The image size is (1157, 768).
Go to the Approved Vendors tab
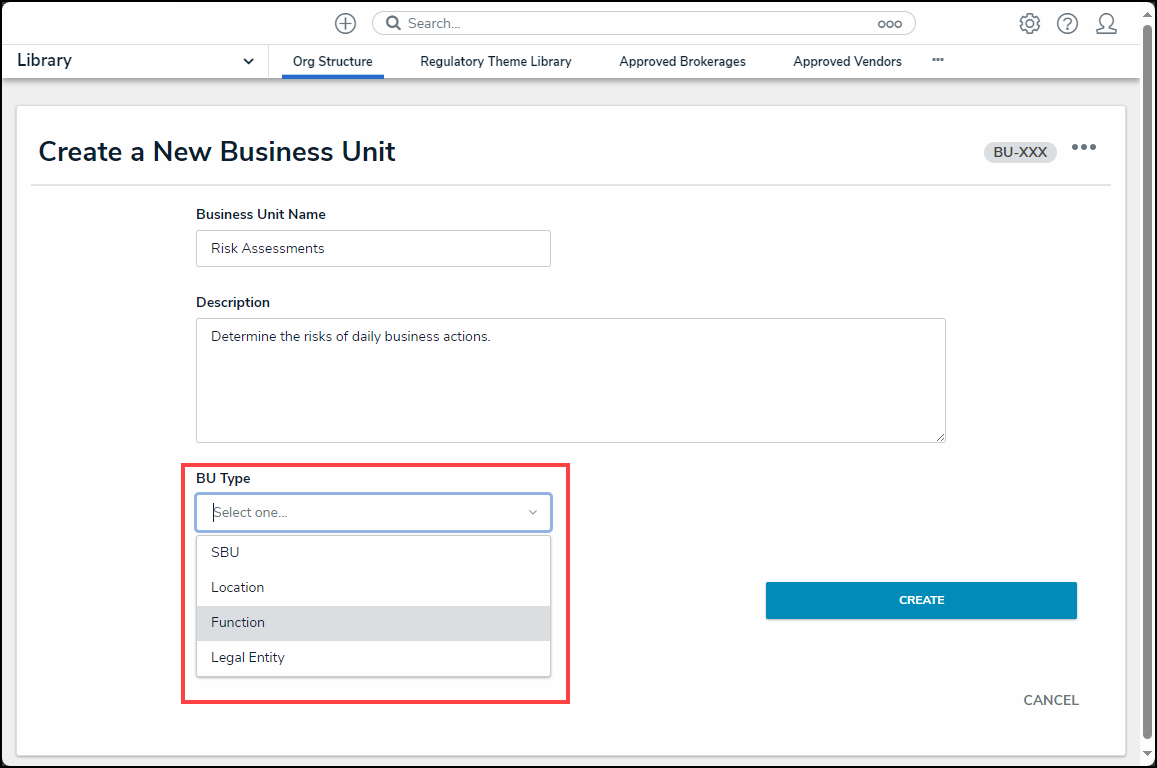pyautogui.click(x=847, y=61)
